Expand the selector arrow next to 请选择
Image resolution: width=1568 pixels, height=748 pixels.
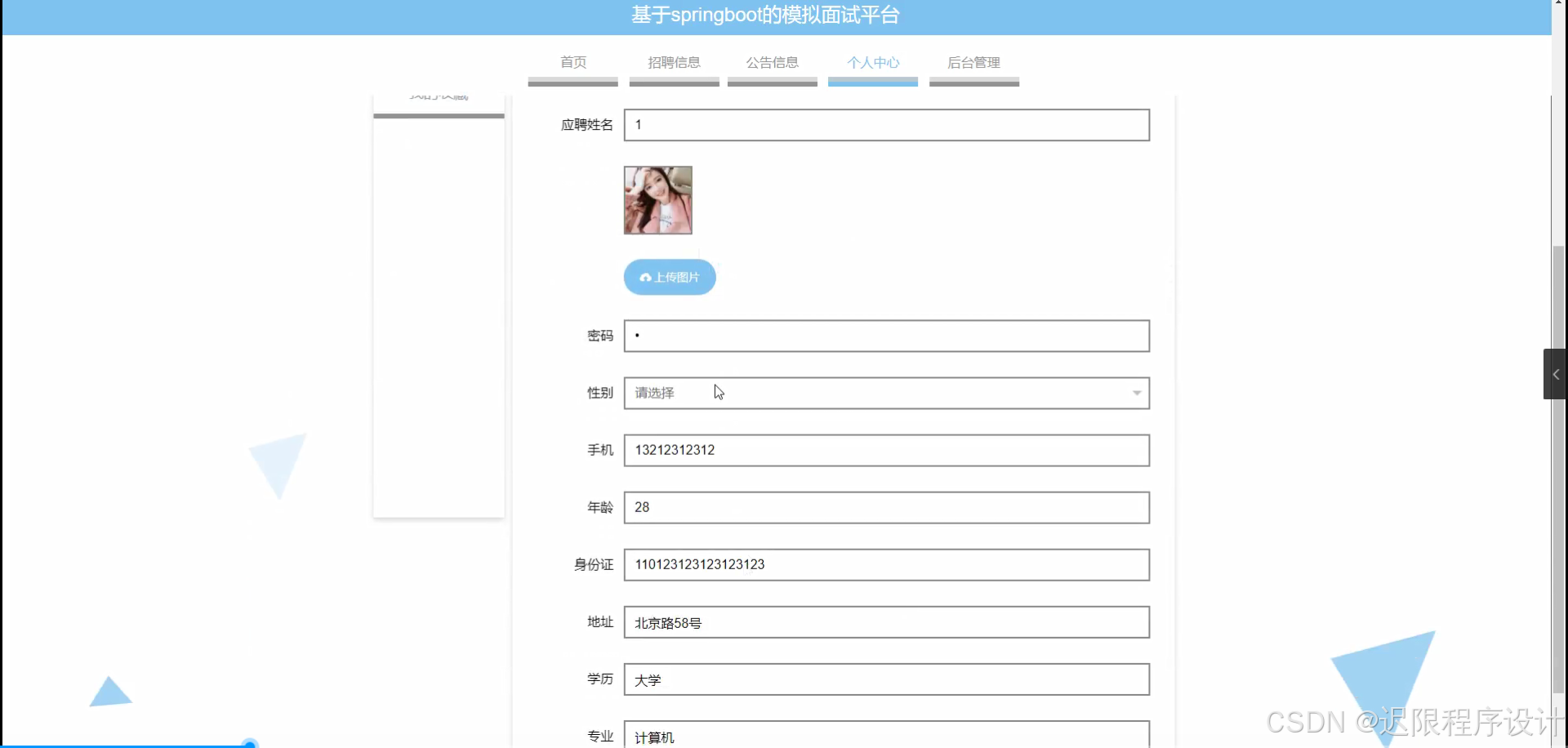tap(1136, 393)
